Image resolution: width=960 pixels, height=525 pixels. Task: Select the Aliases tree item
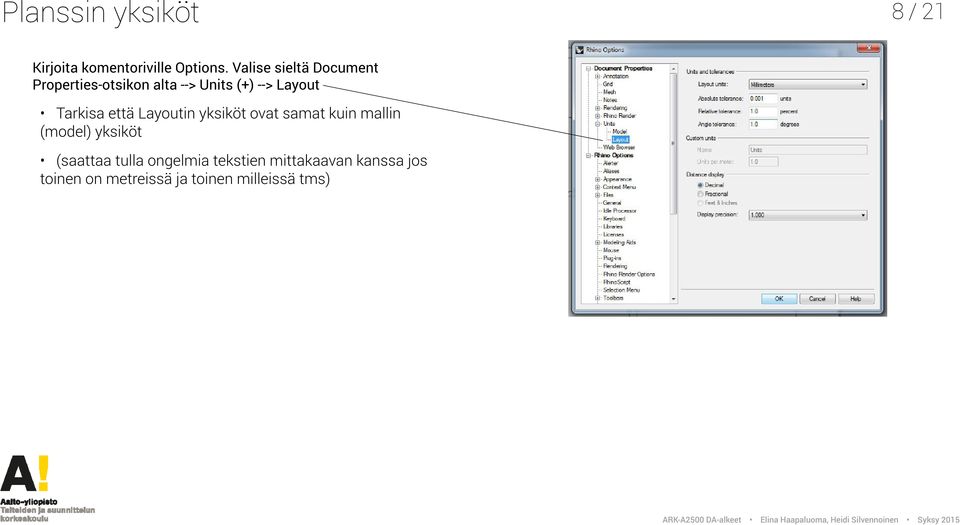tap(612, 171)
